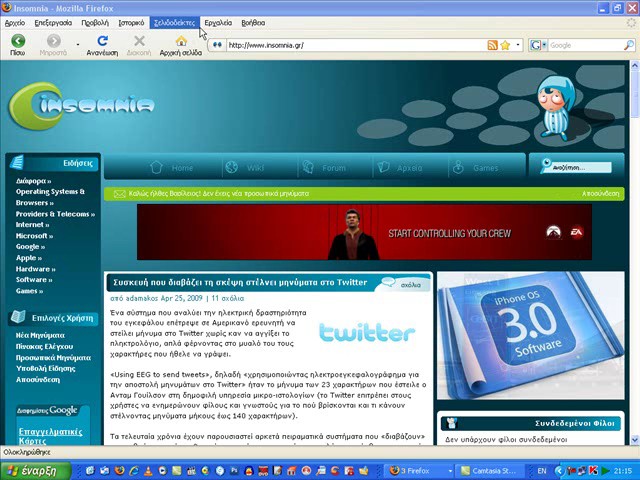
Task: Click Επαγγελματικές Κάρτες Google ad link
Action: [51, 436]
